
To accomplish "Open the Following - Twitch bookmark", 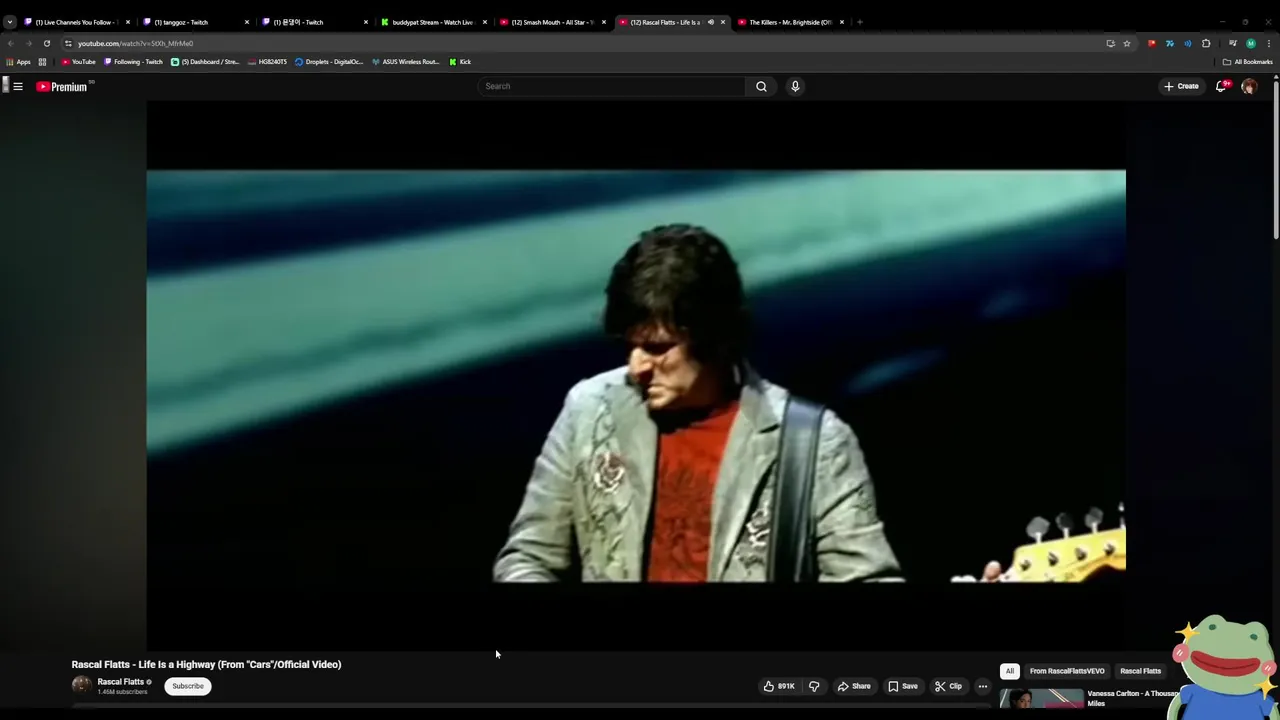I will (x=133, y=62).
